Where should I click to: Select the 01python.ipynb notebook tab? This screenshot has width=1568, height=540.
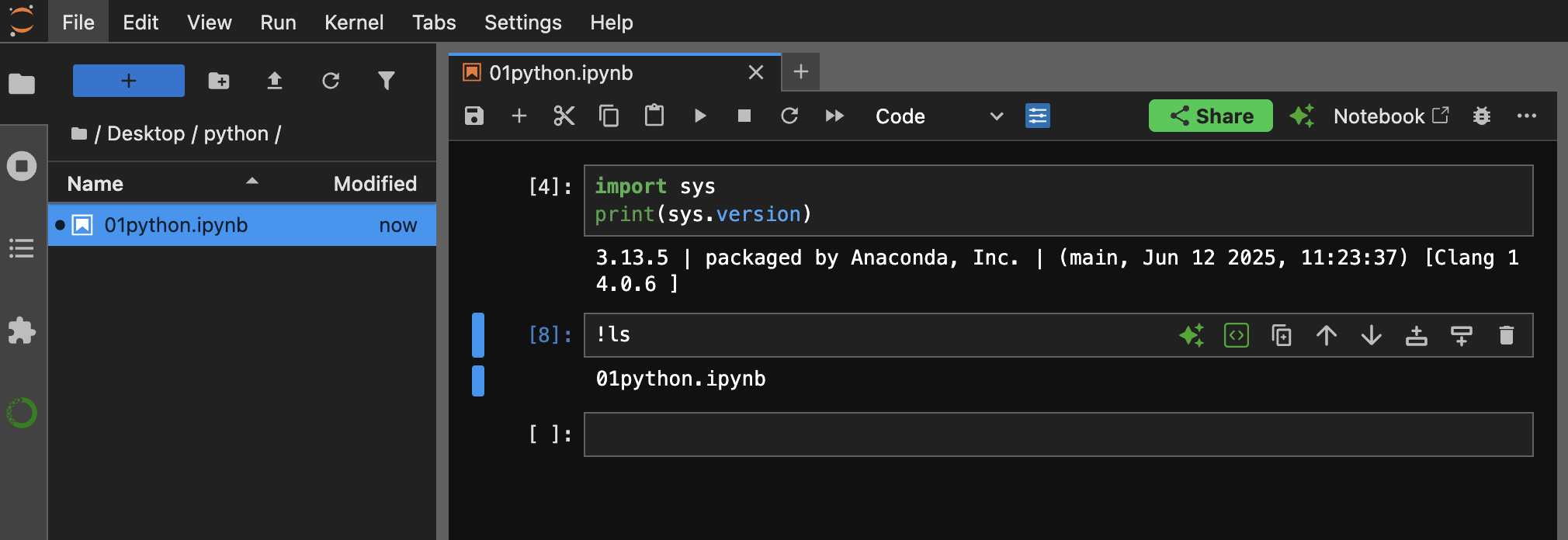[x=560, y=73]
